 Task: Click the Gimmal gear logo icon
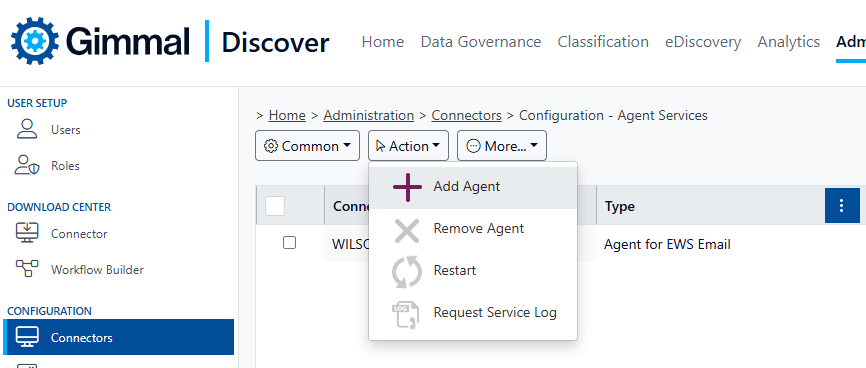[34, 41]
